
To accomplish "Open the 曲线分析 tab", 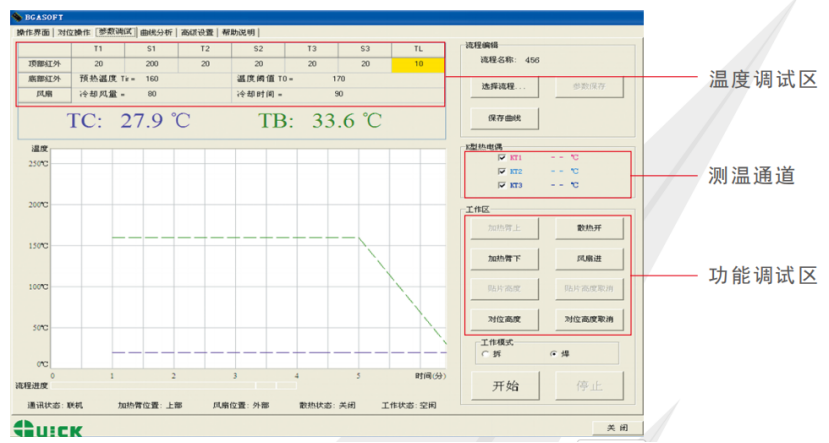I will (x=155, y=32).
